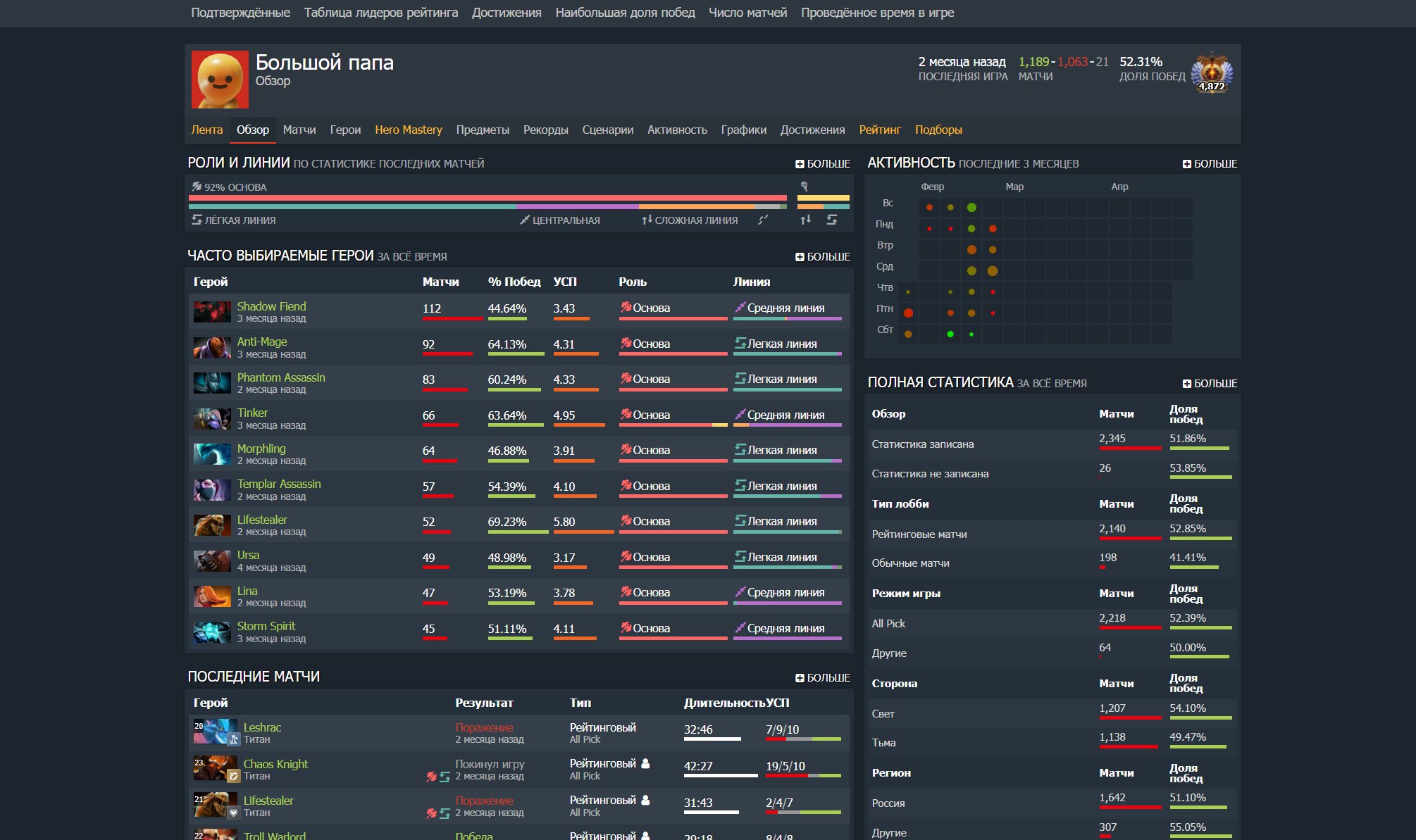
Task: Click the large red Friday activity dot
Action: pyautogui.click(x=908, y=313)
